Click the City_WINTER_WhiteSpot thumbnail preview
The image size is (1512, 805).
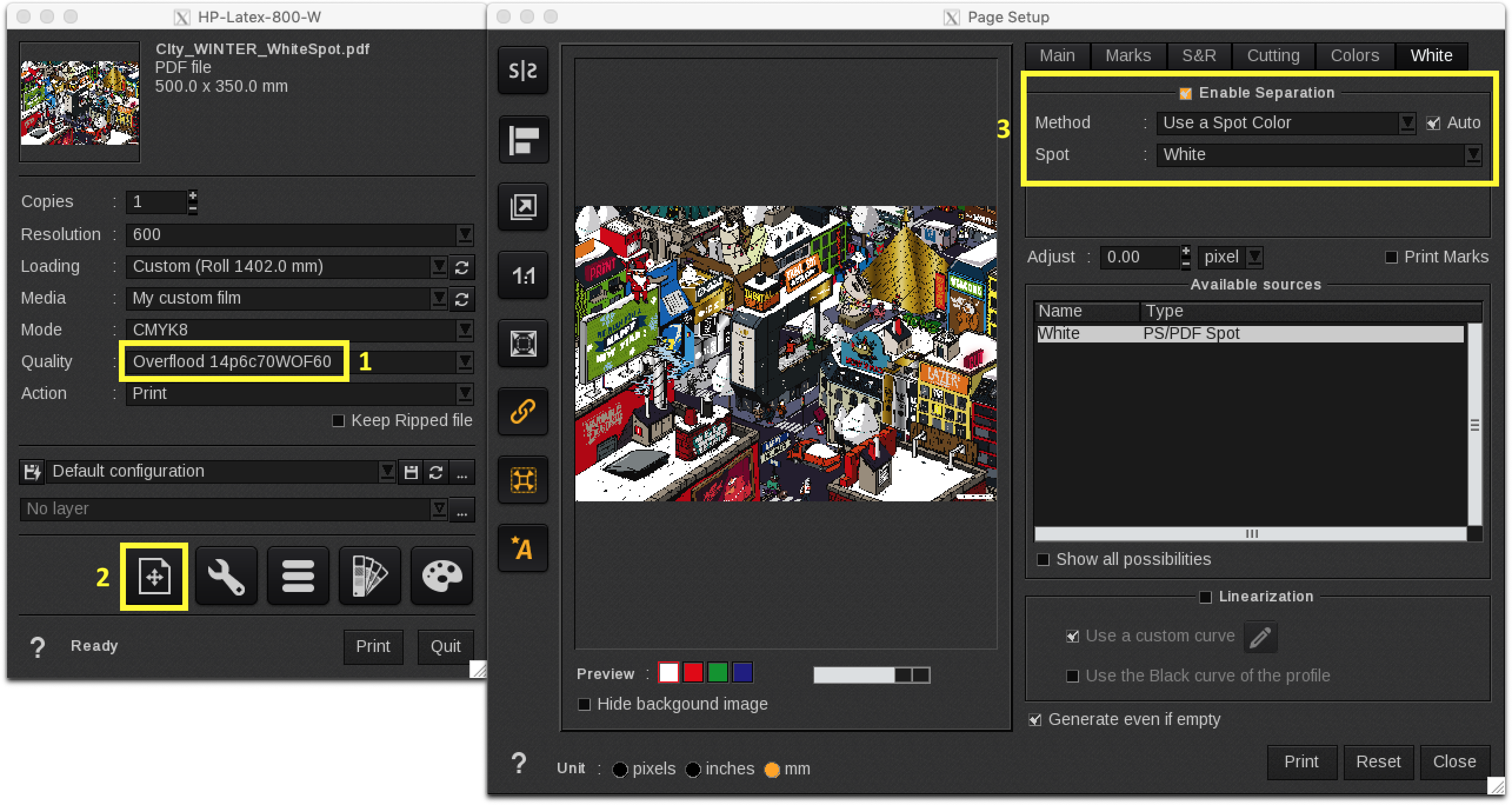click(x=79, y=102)
